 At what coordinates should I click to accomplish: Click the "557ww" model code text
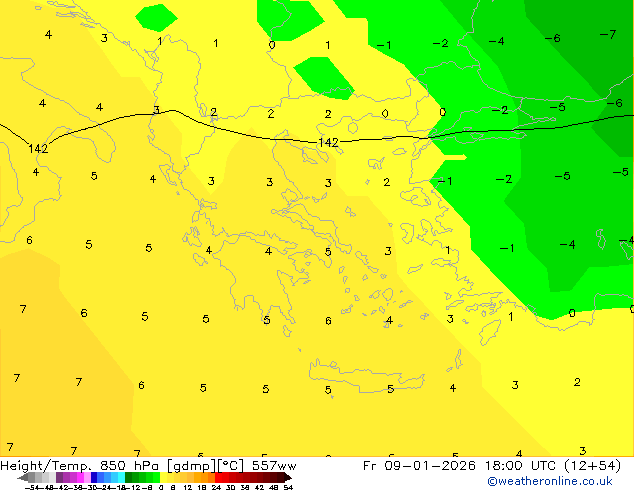274,466
